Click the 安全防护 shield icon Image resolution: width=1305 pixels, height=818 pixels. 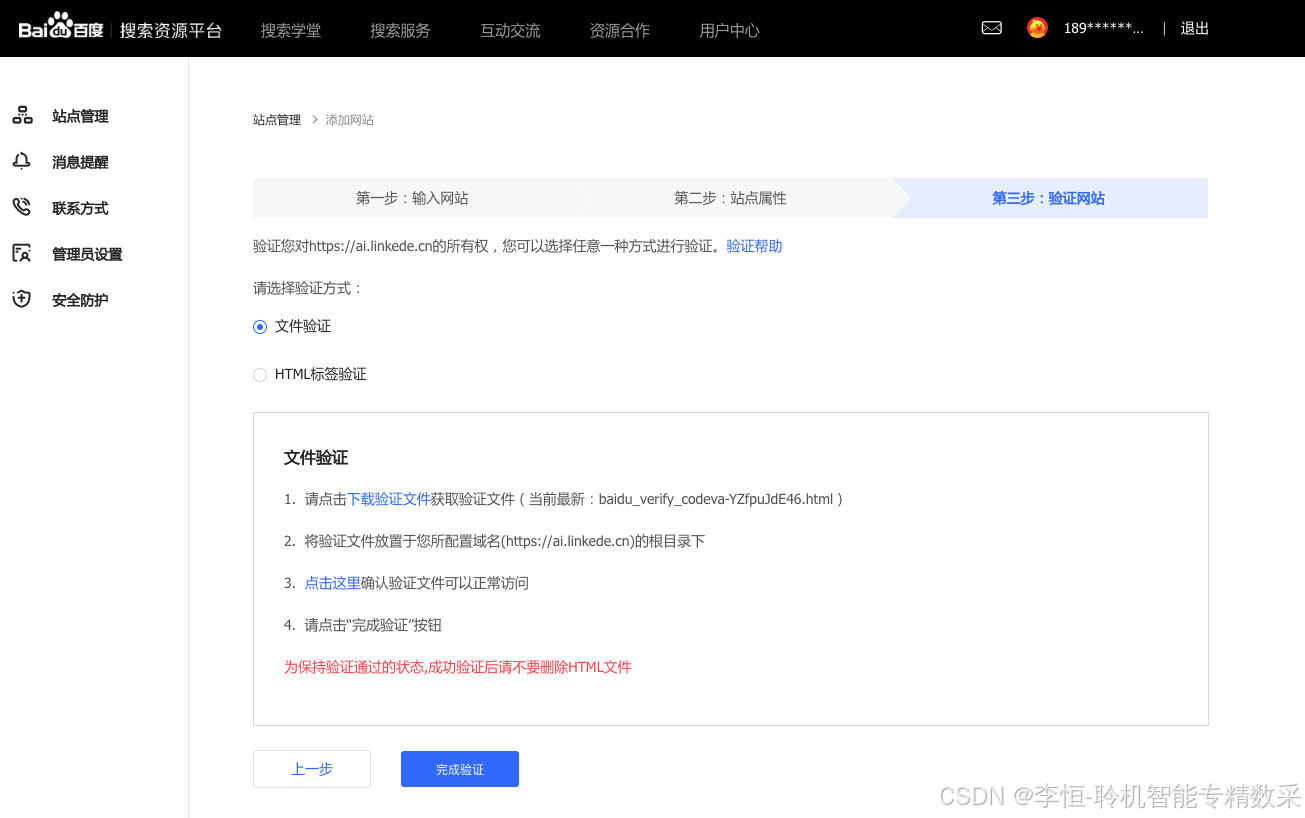(x=22, y=300)
